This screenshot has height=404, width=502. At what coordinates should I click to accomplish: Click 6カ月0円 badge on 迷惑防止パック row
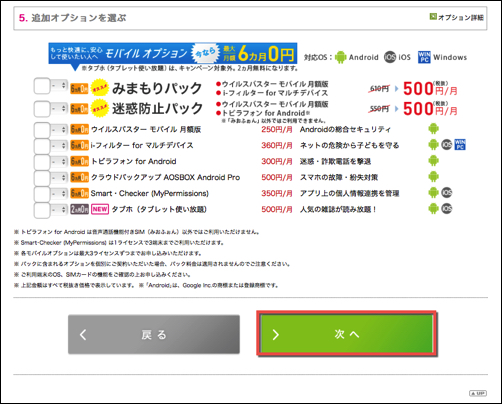[79, 109]
